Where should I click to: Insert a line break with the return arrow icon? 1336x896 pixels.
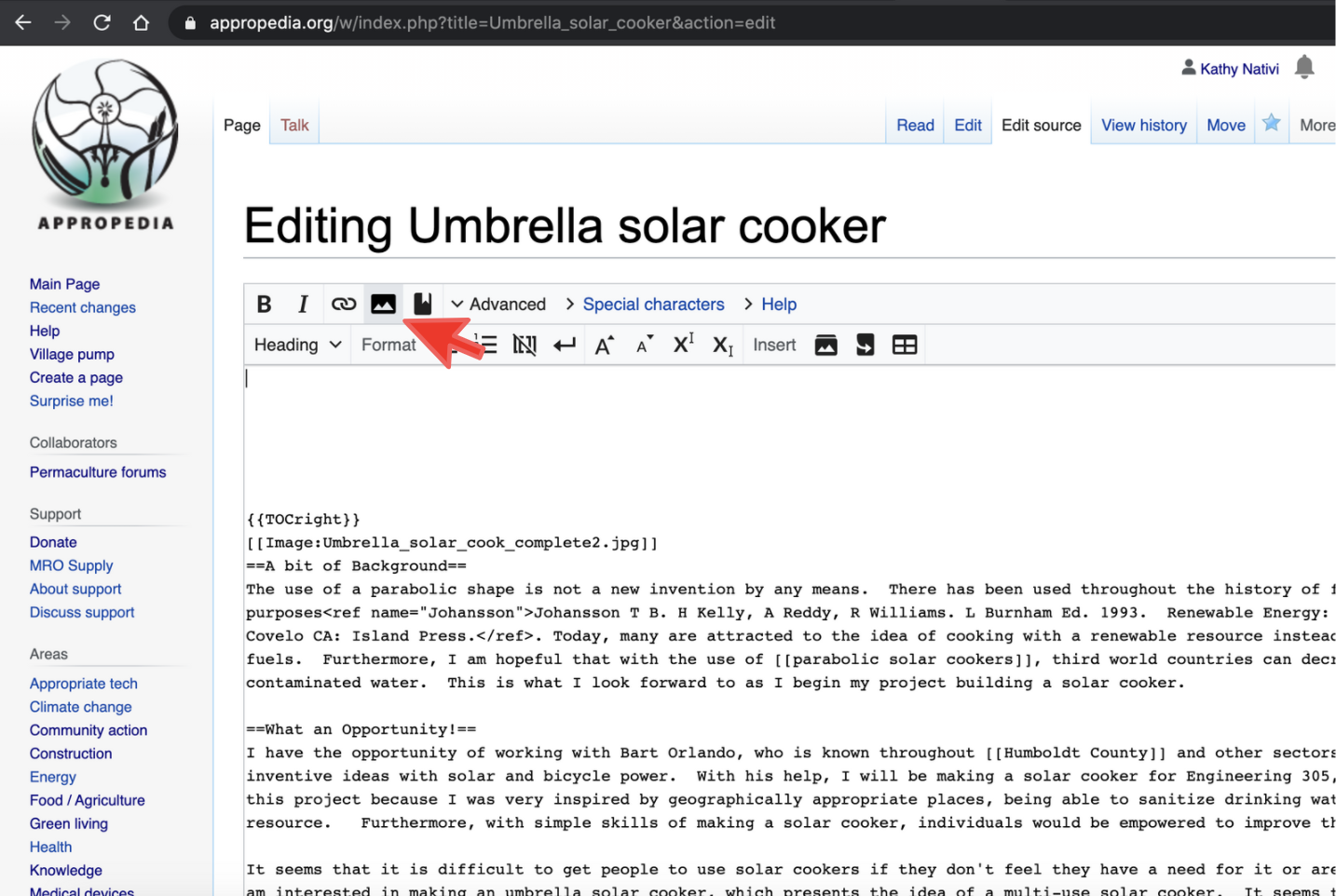[x=565, y=346]
